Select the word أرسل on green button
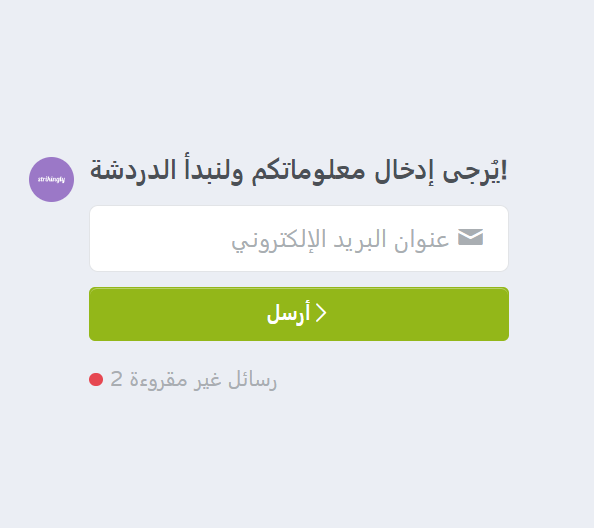 tap(289, 314)
